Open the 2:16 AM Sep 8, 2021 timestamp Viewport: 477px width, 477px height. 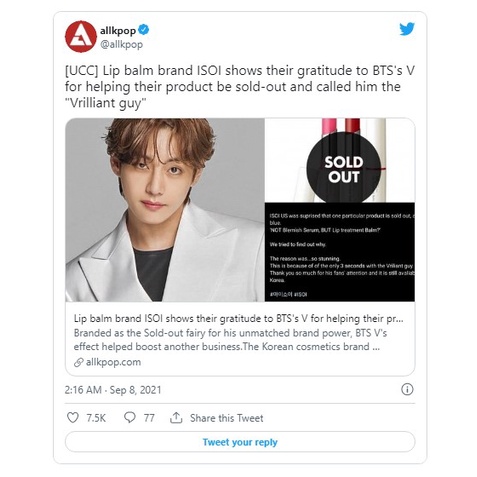[x=113, y=390]
